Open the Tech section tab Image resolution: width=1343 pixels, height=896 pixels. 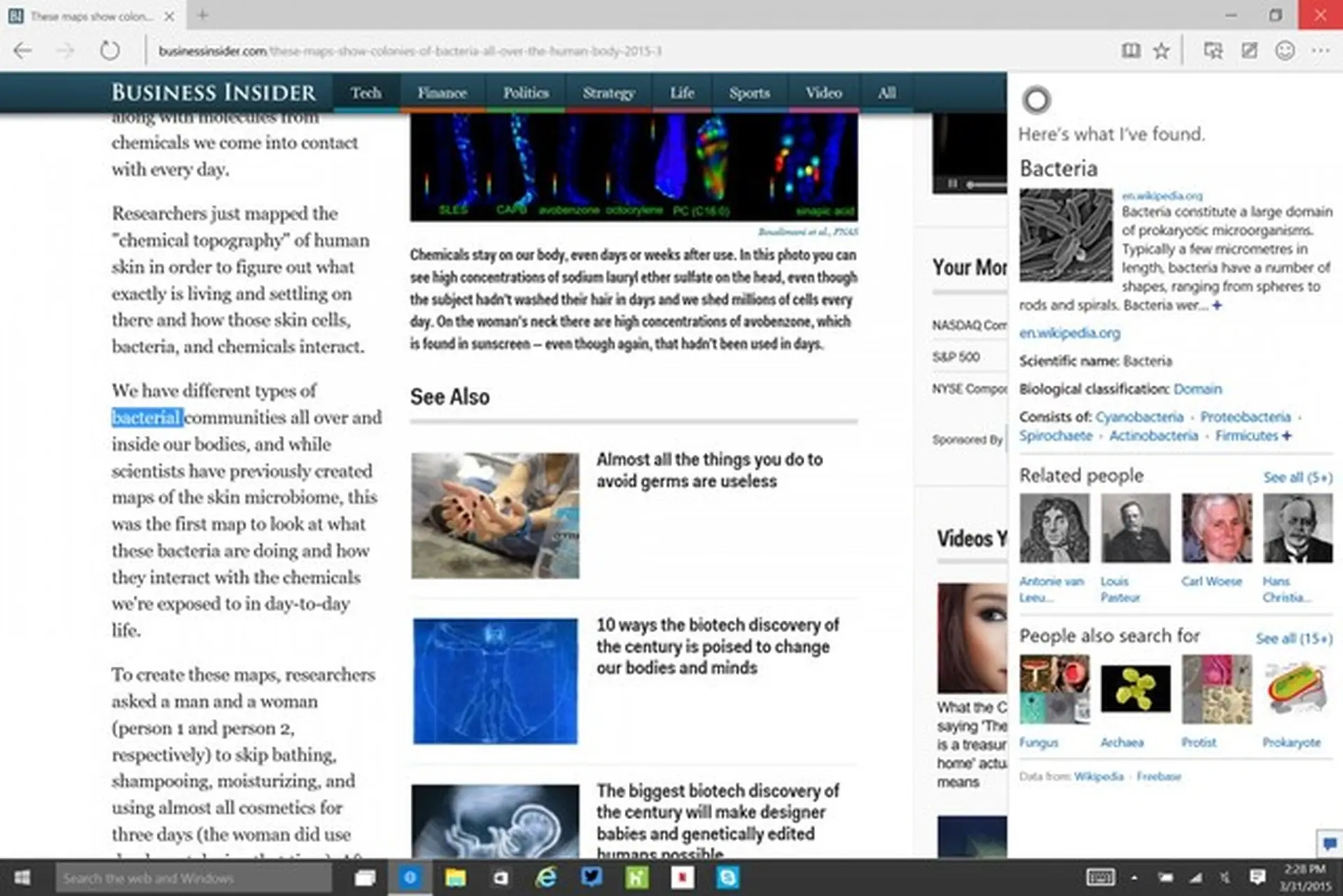click(x=366, y=93)
